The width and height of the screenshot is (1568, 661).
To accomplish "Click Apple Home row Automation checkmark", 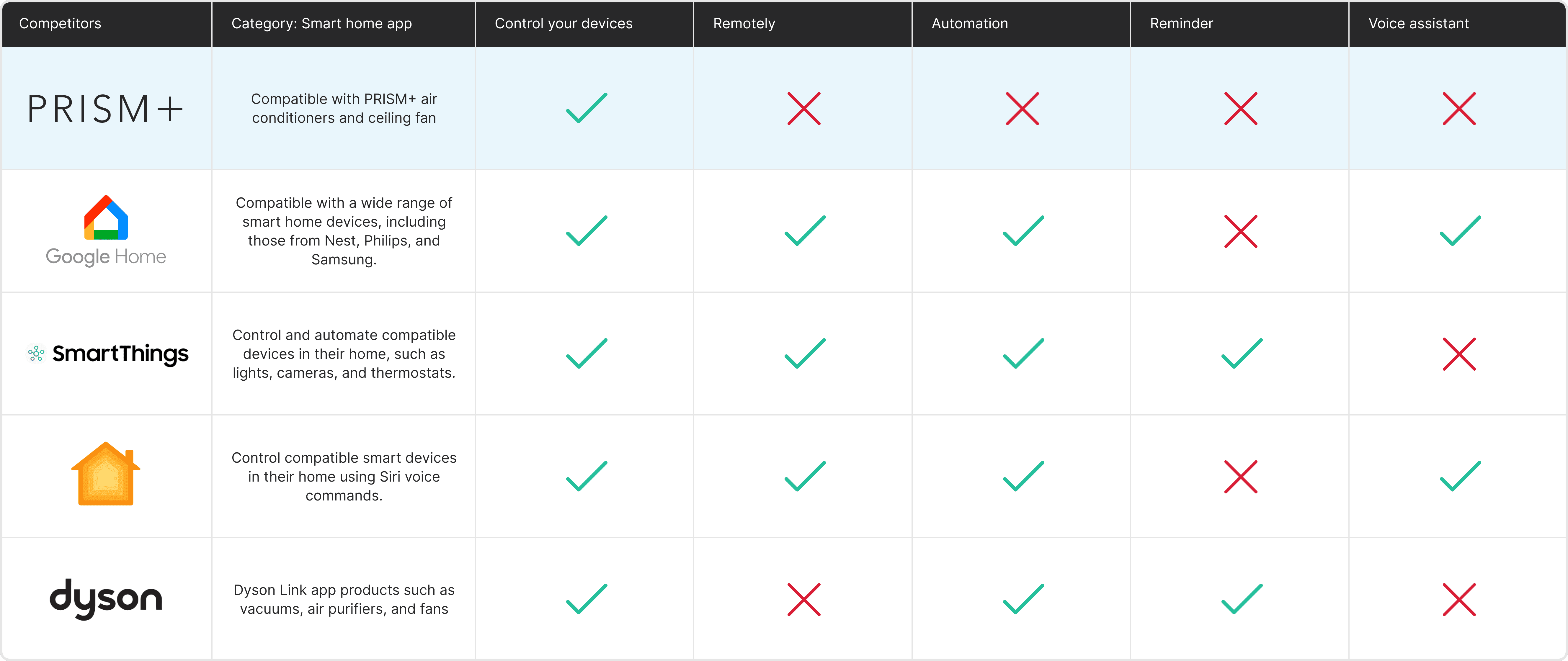I will 1024,476.
